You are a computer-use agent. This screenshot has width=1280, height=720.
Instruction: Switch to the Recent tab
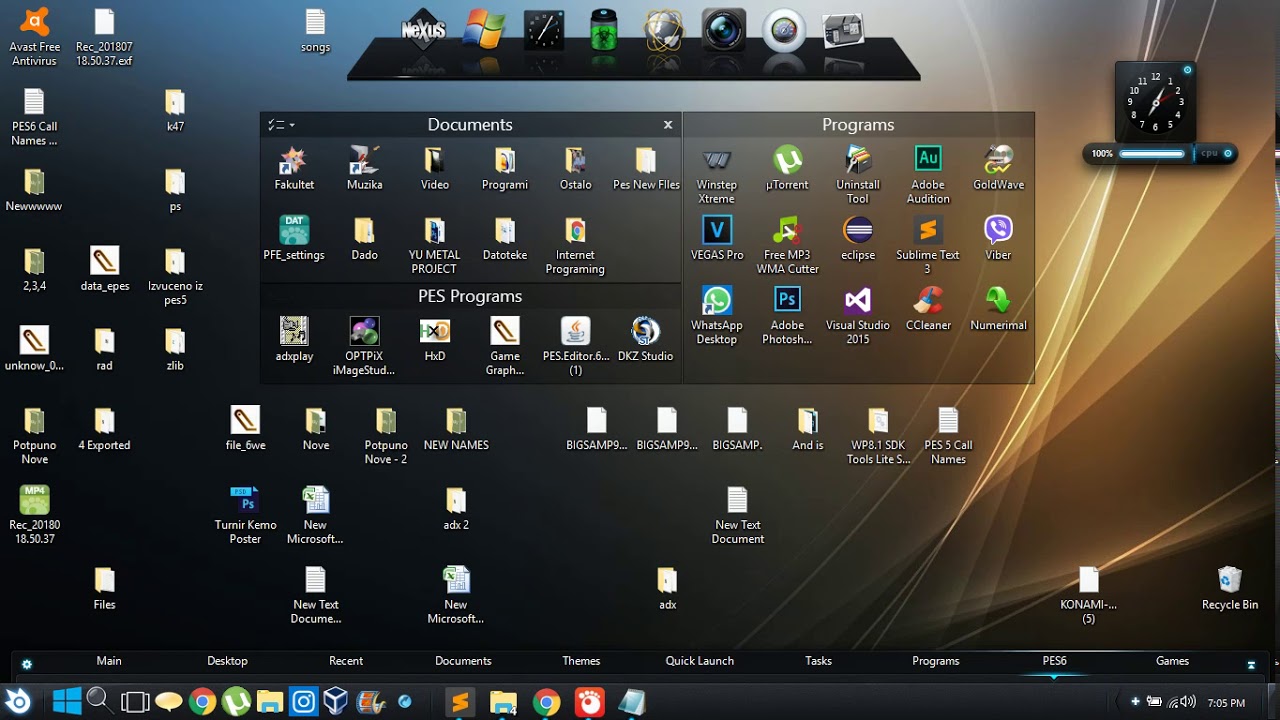346,661
